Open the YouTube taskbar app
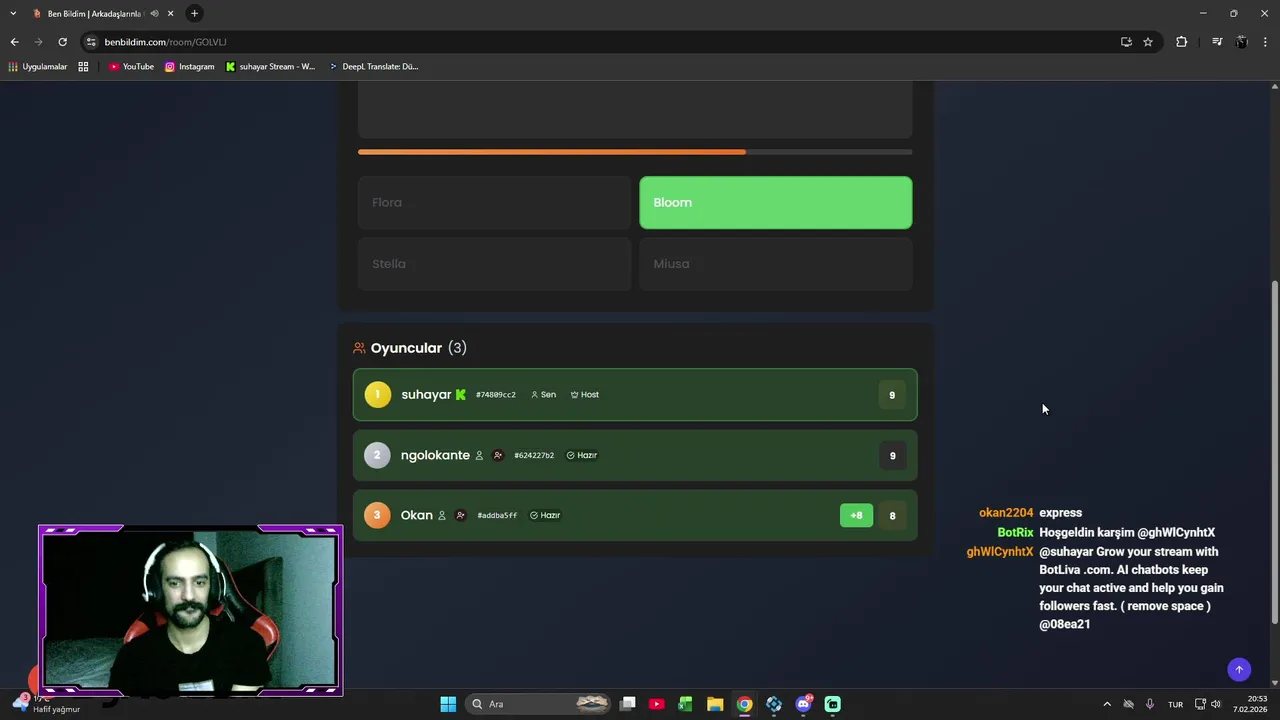Image resolution: width=1280 pixels, height=720 pixels. click(657, 704)
